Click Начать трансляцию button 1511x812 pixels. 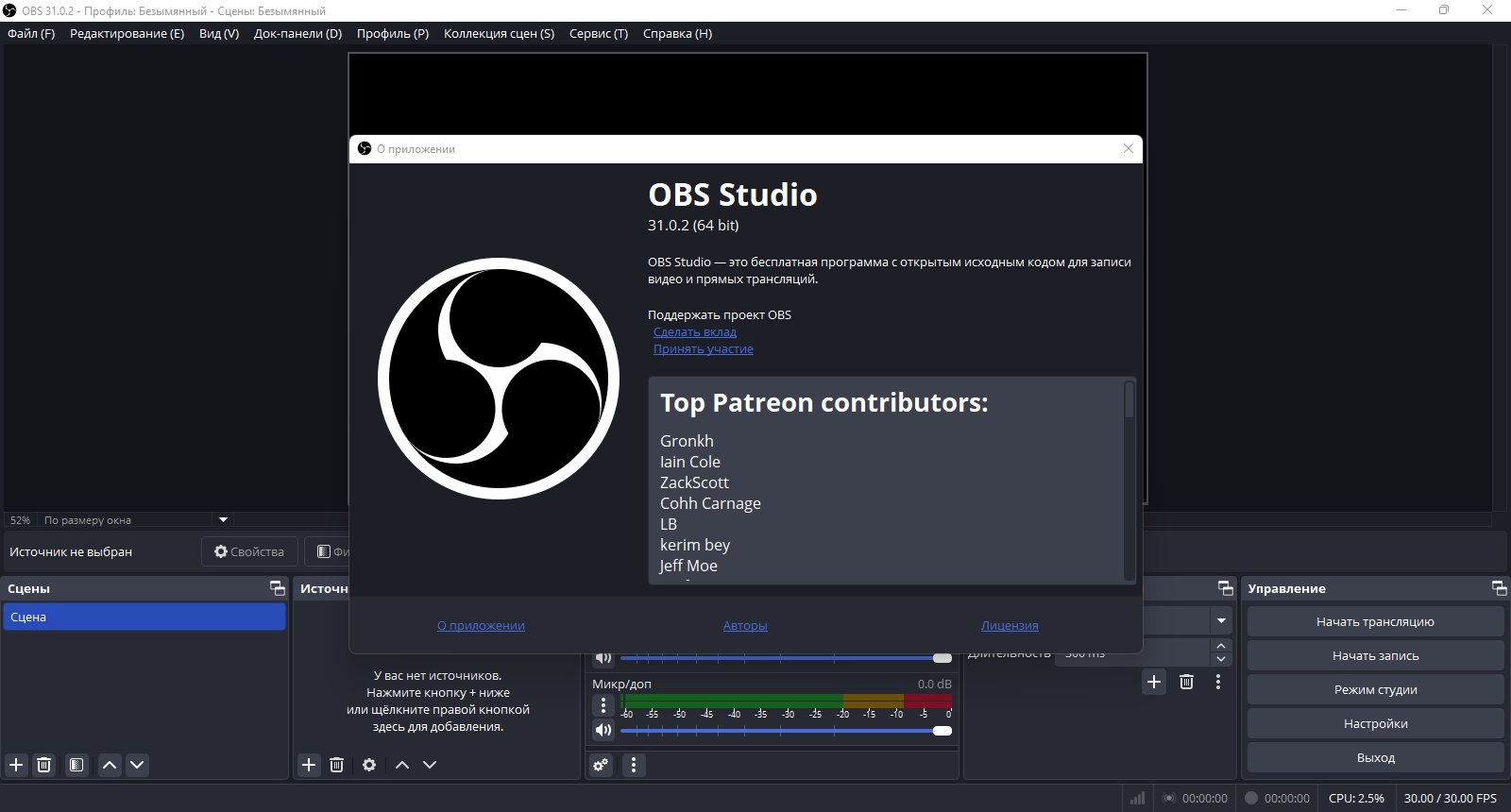(1375, 621)
